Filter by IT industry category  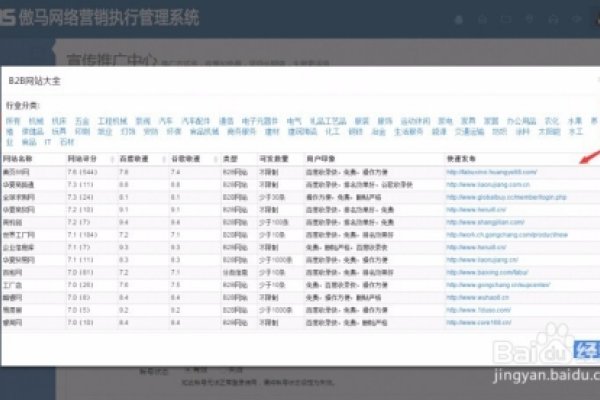coord(47,142)
